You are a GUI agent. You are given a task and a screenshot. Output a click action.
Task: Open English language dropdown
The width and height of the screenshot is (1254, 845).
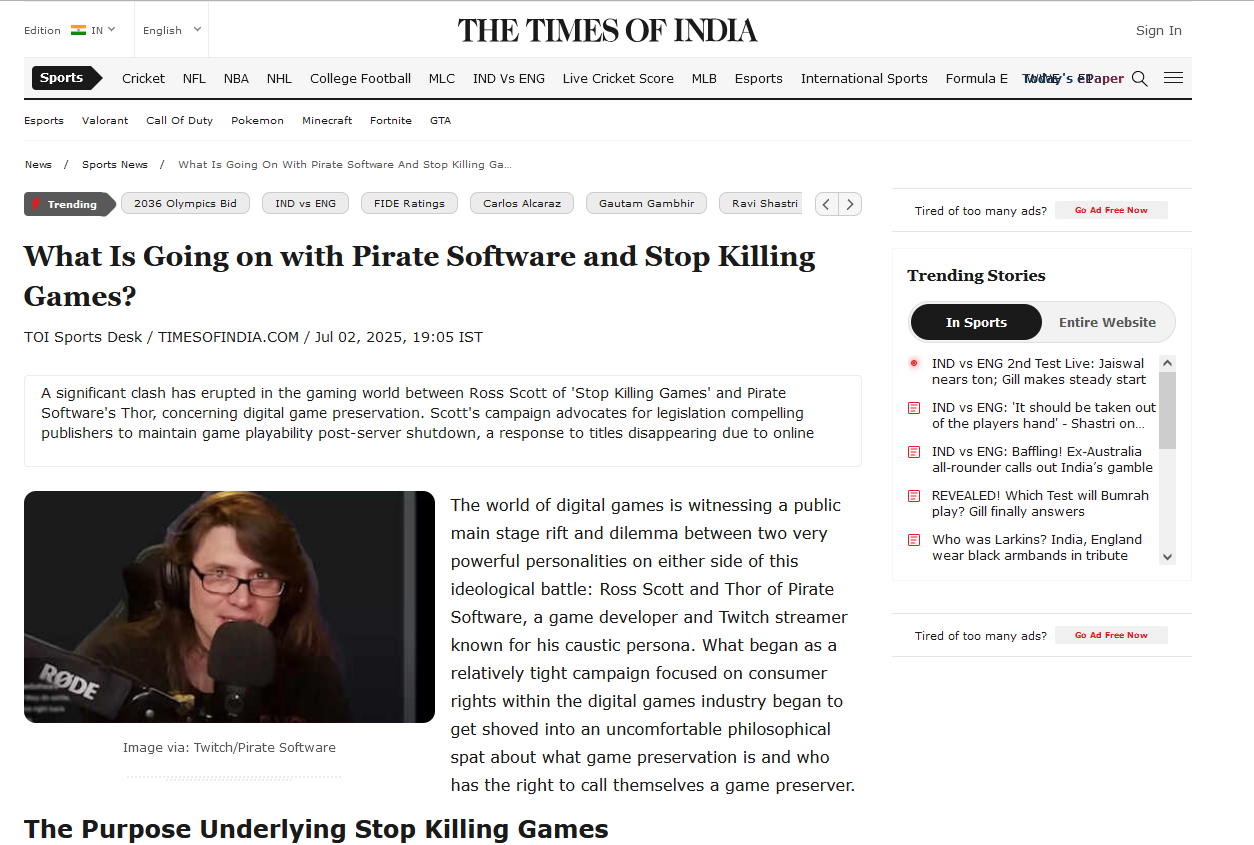coord(172,30)
